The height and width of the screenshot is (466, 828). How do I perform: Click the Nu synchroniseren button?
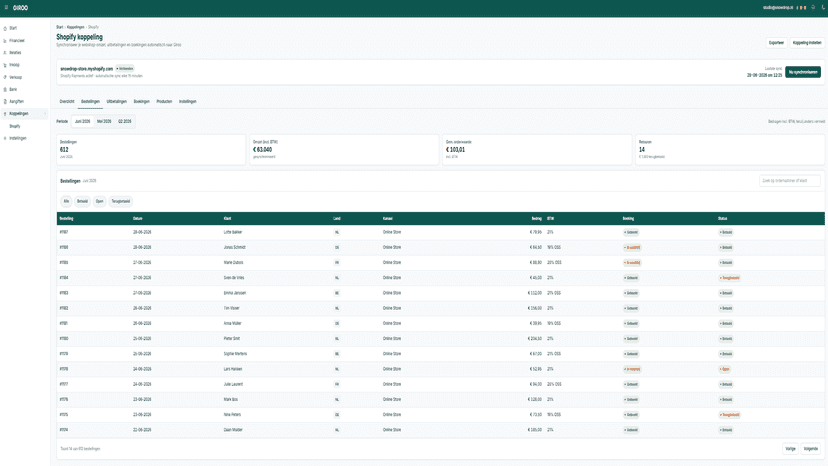coord(803,72)
